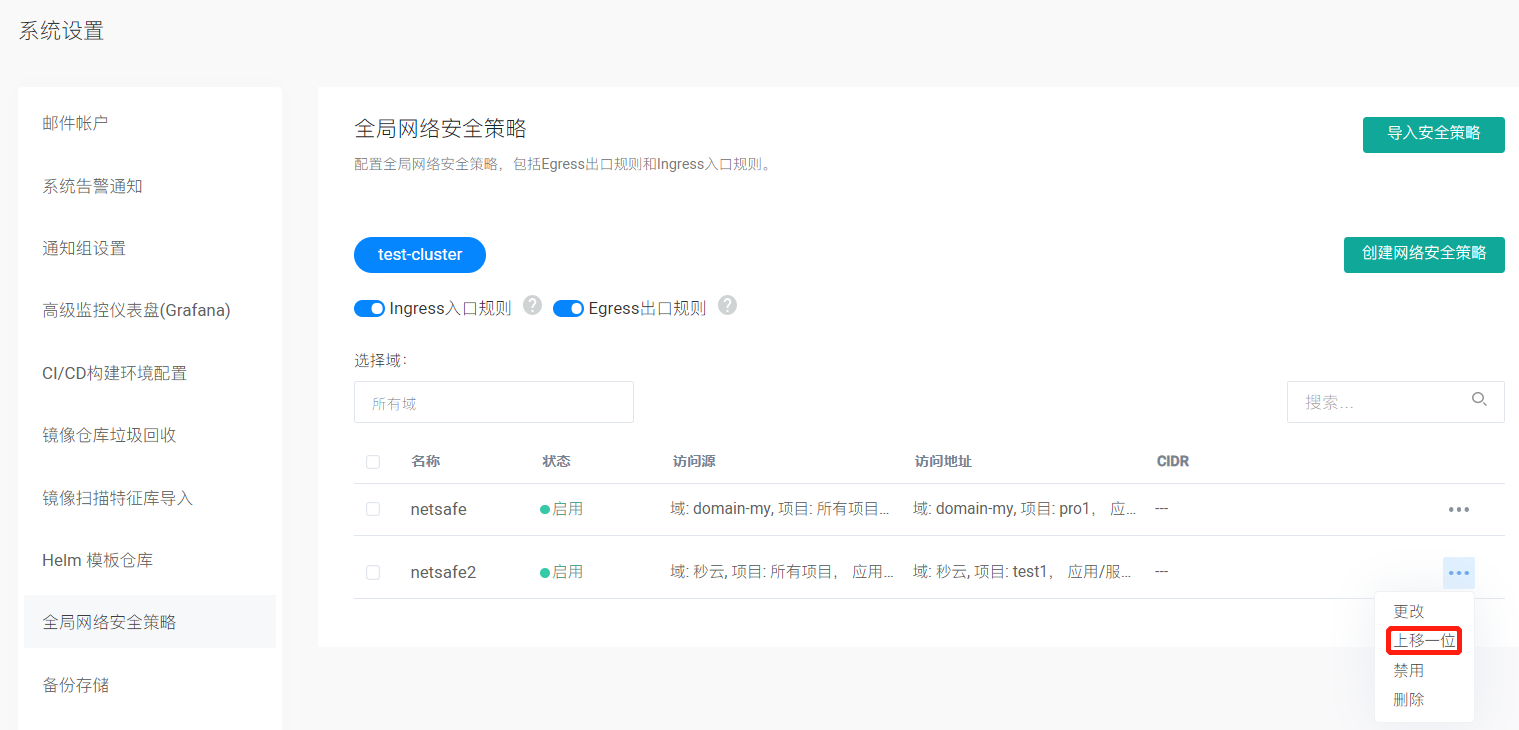Select 删除 in the context menu
1519x730 pixels.
click(x=1408, y=700)
